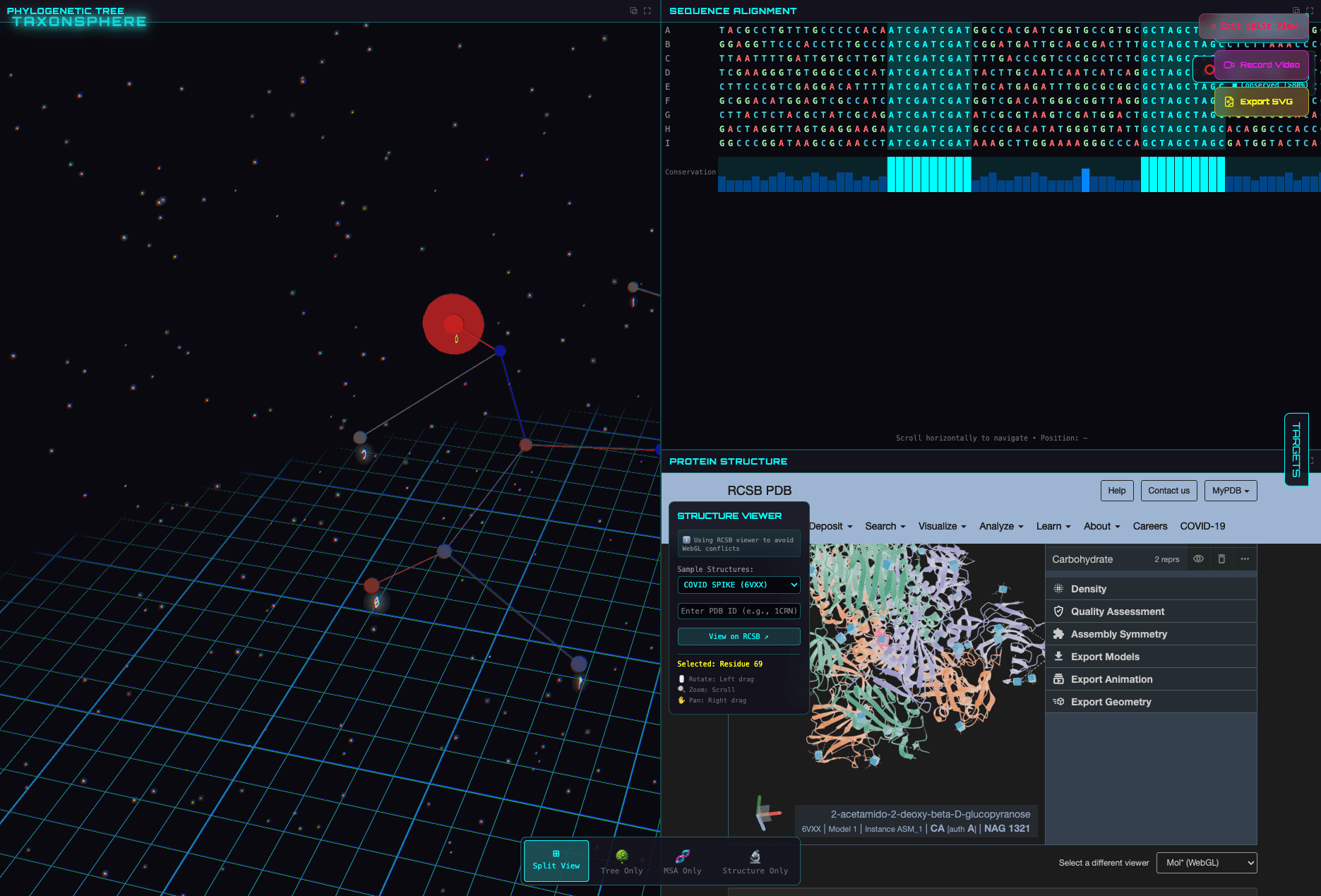This screenshot has width=1321, height=896.
Task: Start recording with Record Video
Action: click(x=1262, y=65)
